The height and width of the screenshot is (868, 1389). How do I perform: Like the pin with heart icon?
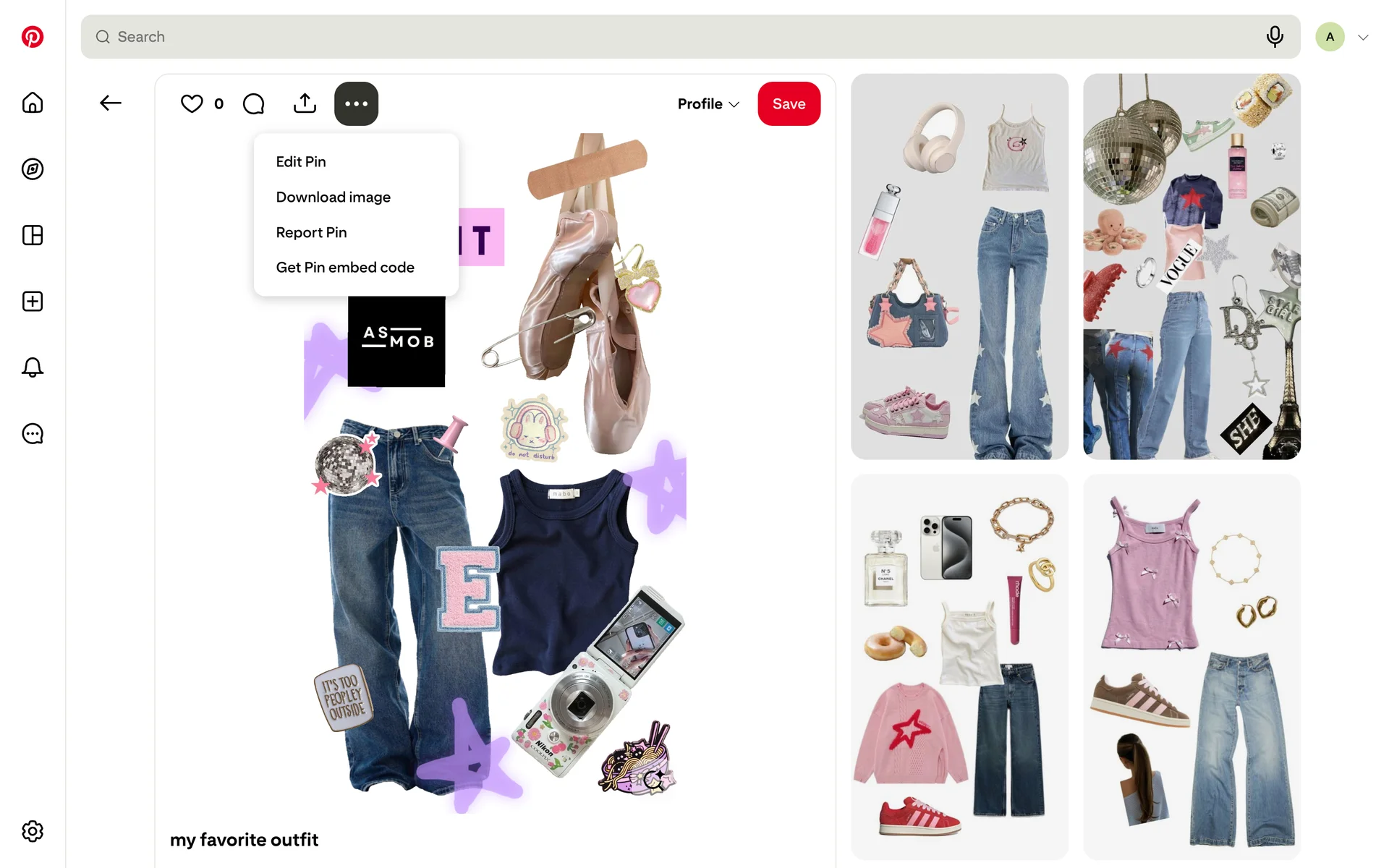click(192, 104)
